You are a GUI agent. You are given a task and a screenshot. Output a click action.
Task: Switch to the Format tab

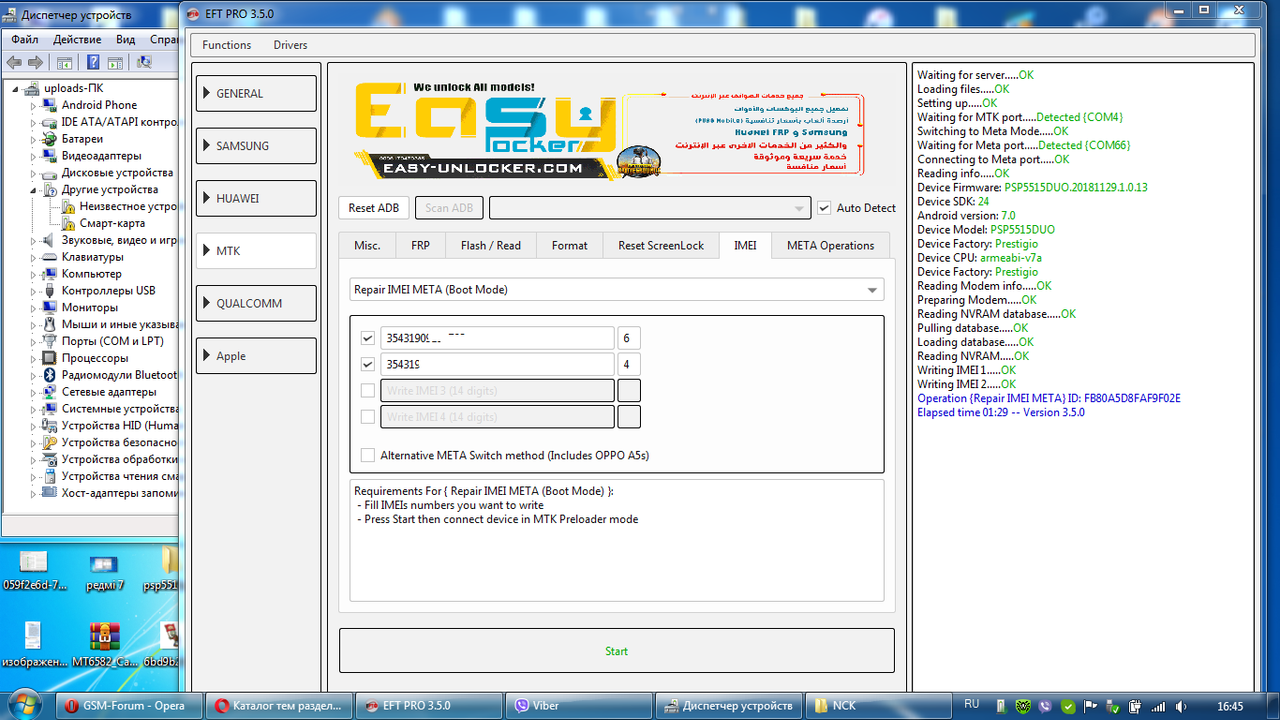click(569, 245)
